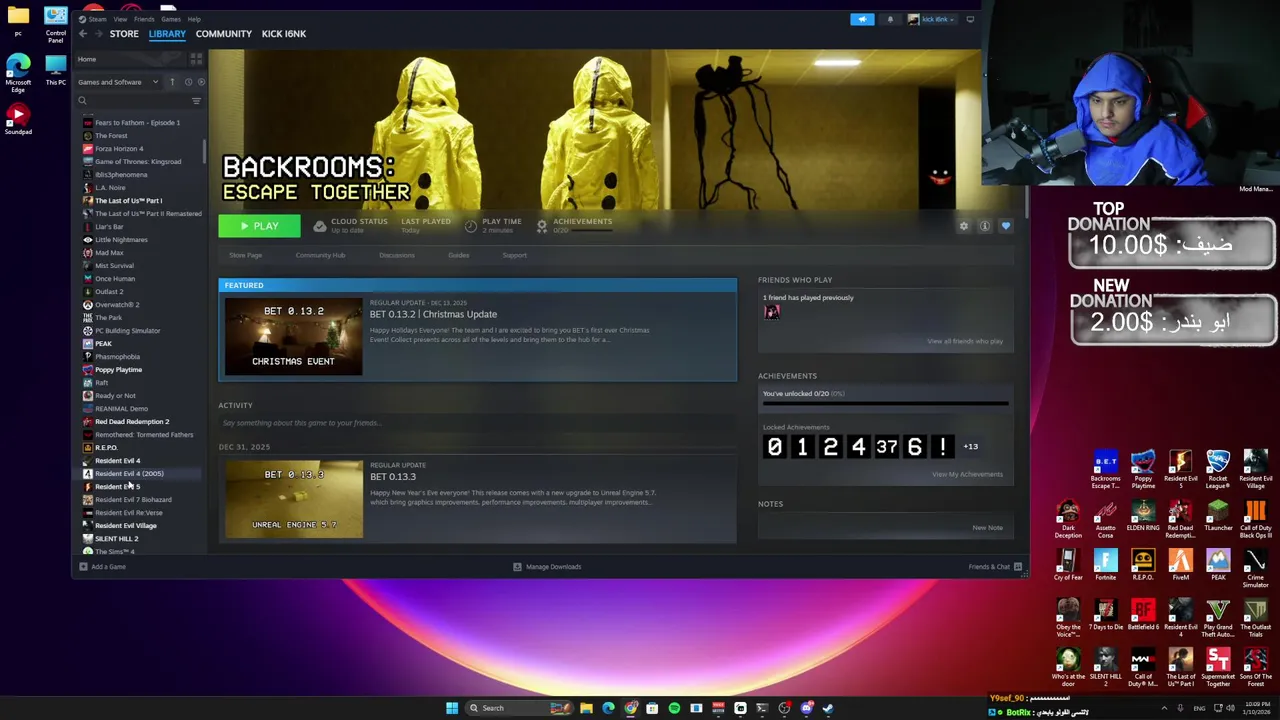Click the green PLAY button
The width and height of the screenshot is (1280, 720).
pos(259,226)
